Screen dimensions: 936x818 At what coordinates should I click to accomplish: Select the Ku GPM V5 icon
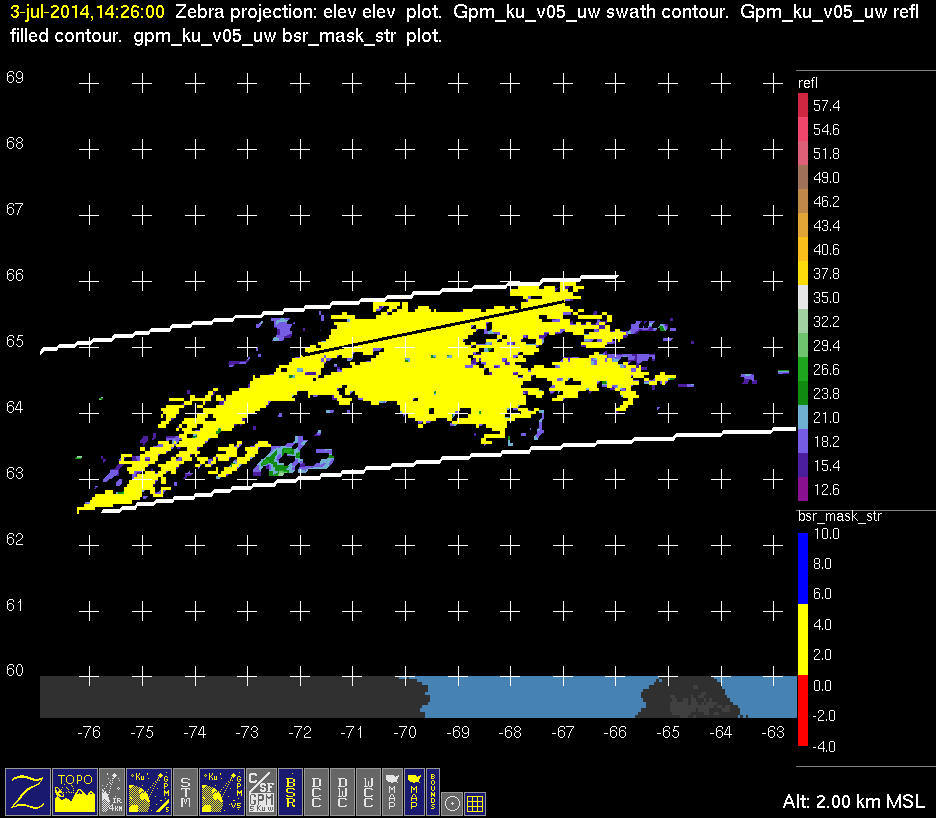tap(221, 791)
